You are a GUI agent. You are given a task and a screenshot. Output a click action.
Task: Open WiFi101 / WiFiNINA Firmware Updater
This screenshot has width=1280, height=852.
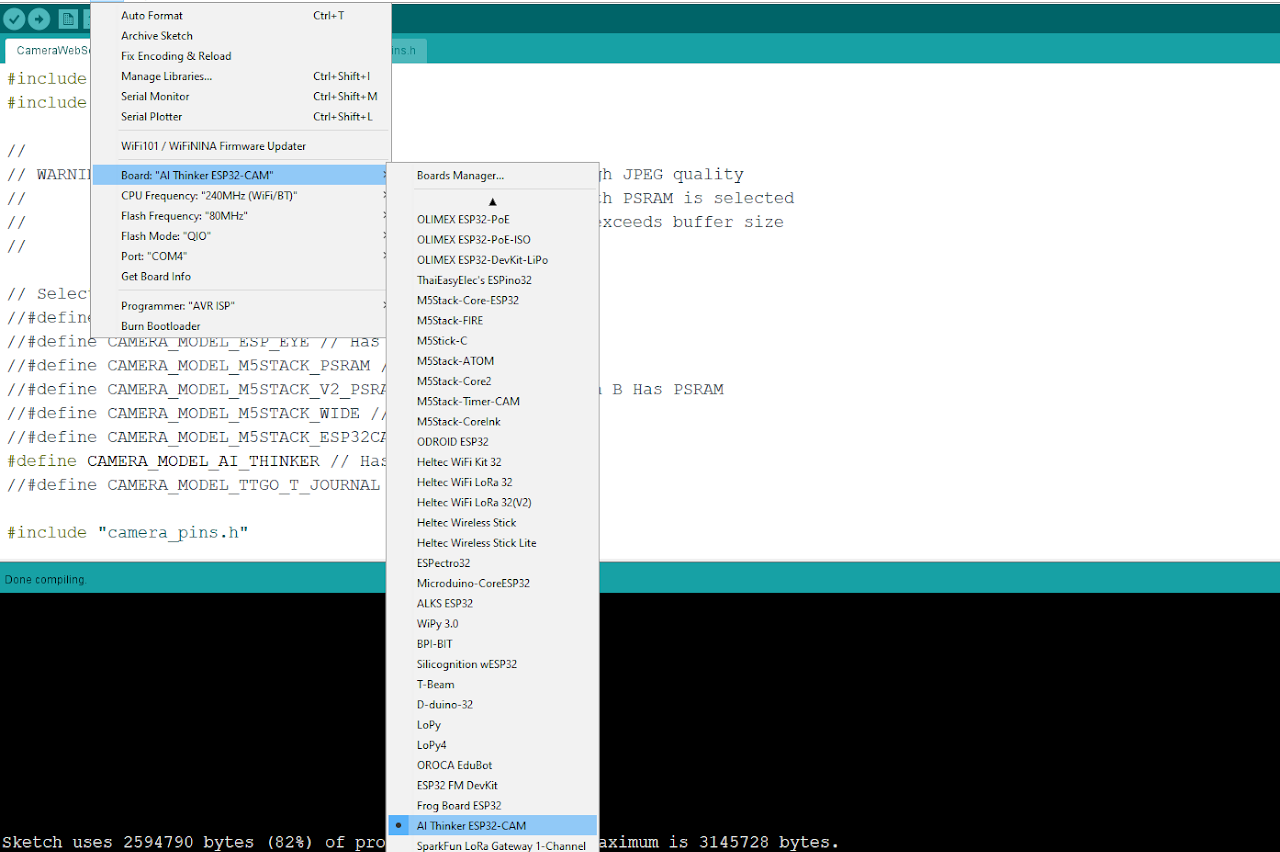coord(240,146)
